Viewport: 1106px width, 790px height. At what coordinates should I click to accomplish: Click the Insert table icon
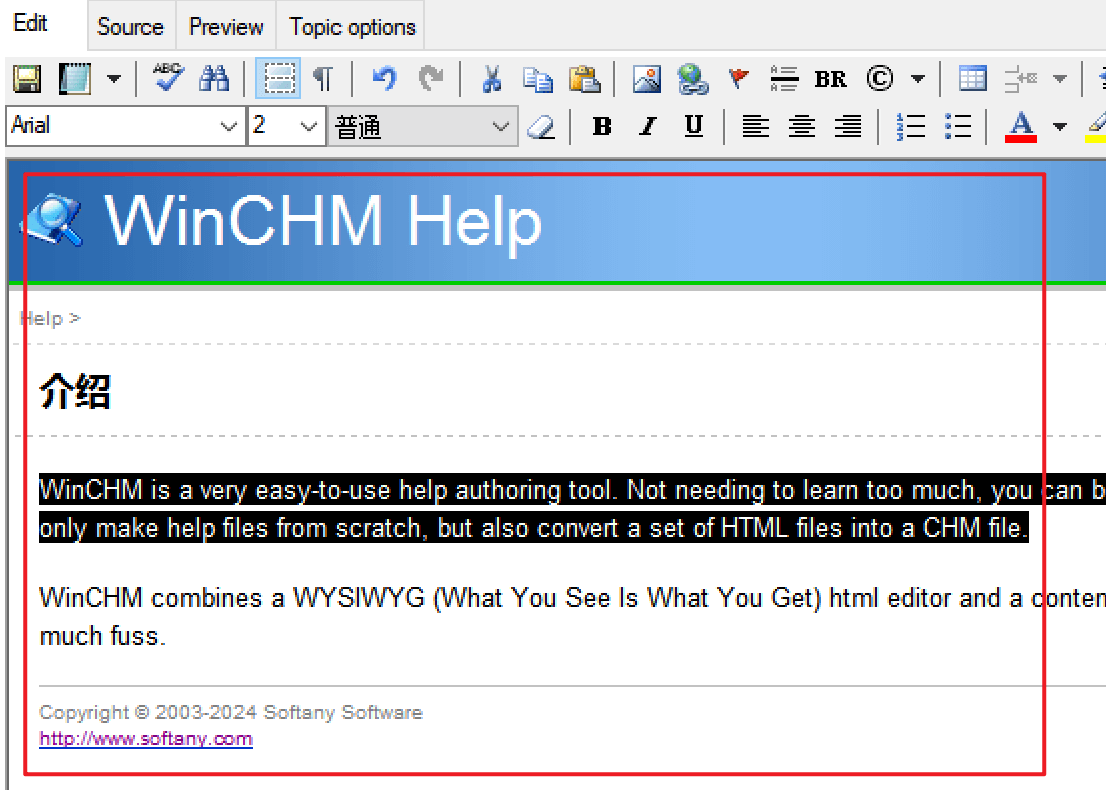click(972, 79)
